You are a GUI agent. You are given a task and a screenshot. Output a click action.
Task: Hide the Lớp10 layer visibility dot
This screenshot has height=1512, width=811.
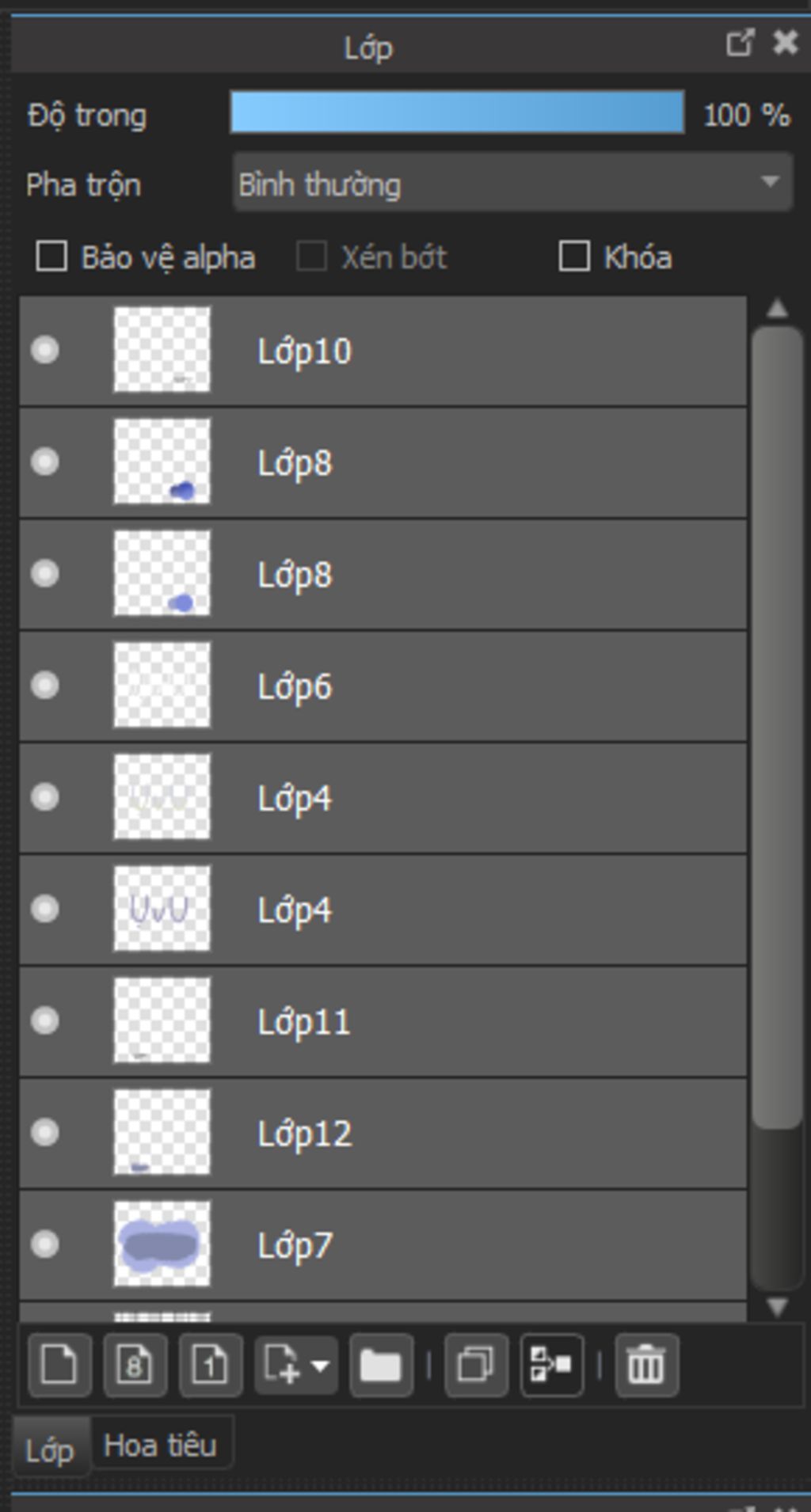(45, 350)
